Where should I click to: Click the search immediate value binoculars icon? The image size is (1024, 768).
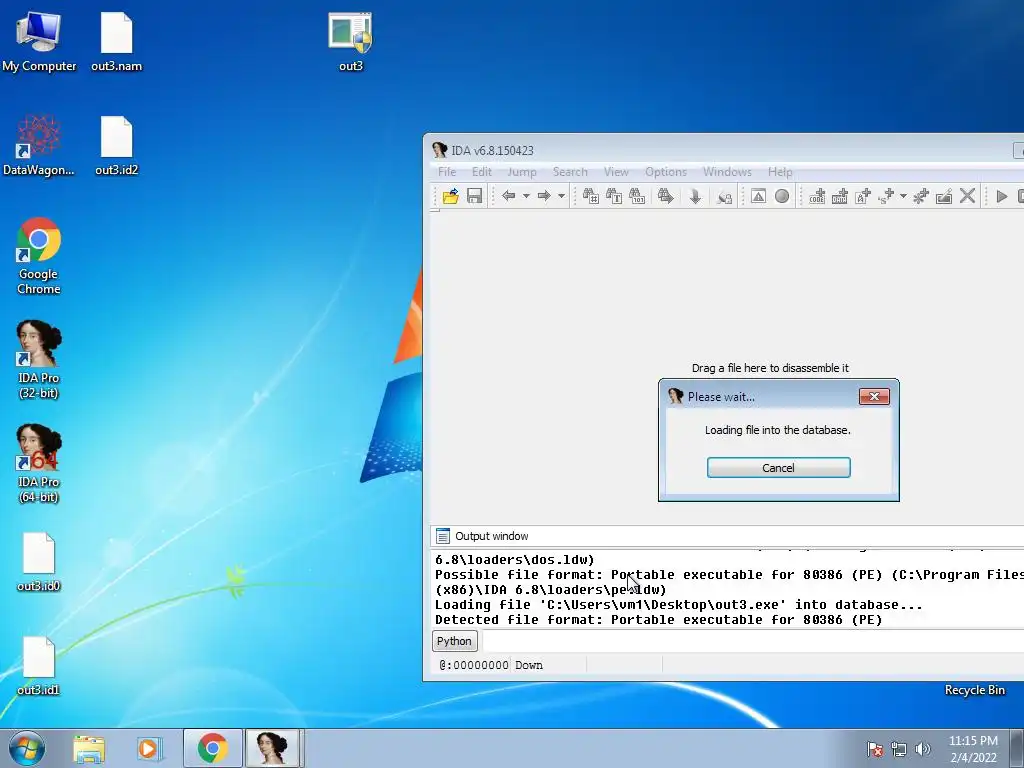point(590,196)
